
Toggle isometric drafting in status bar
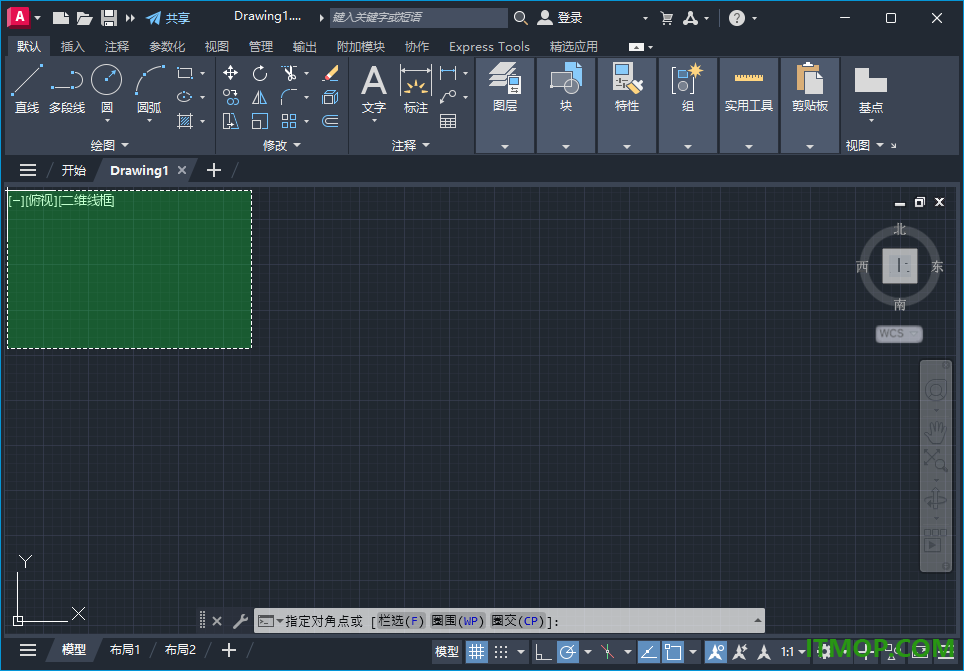click(607, 651)
